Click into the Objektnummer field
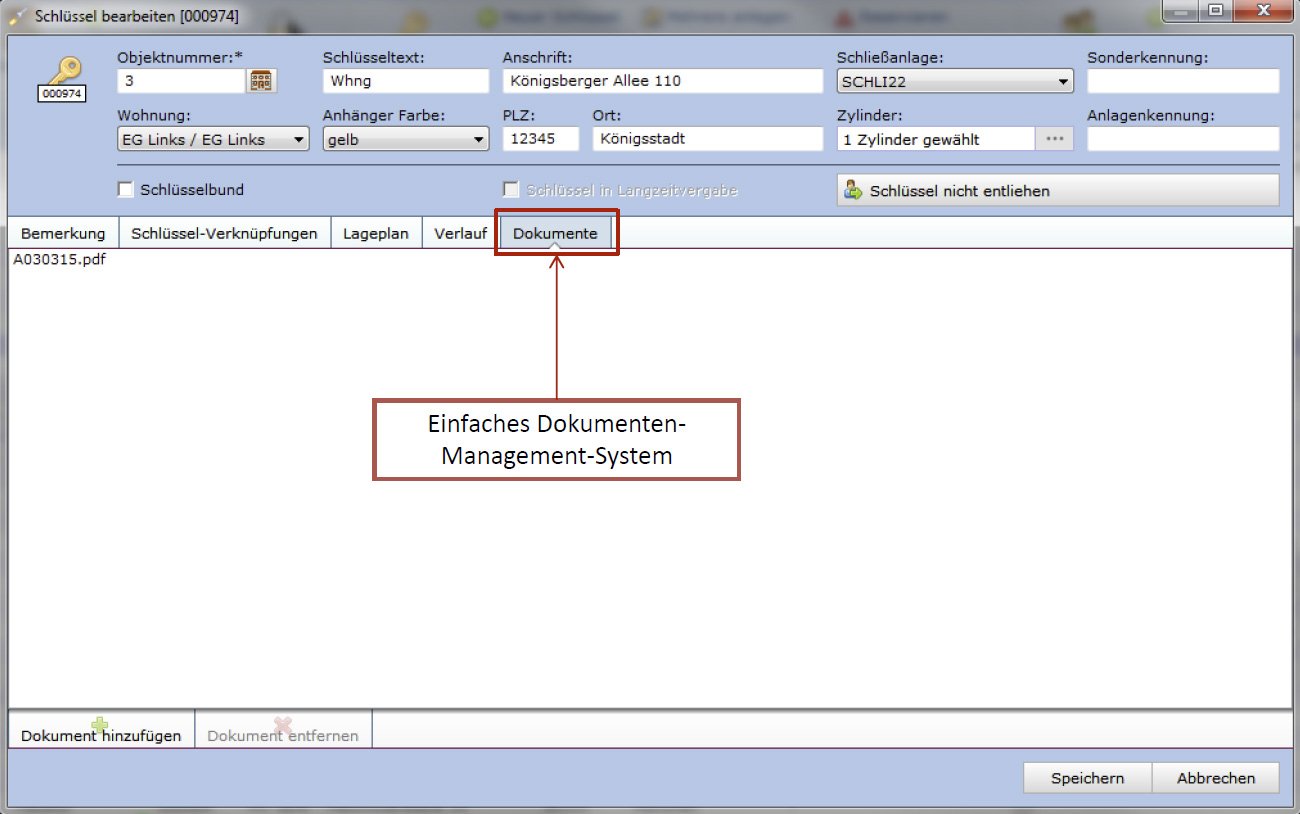 [x=181, y=81]
